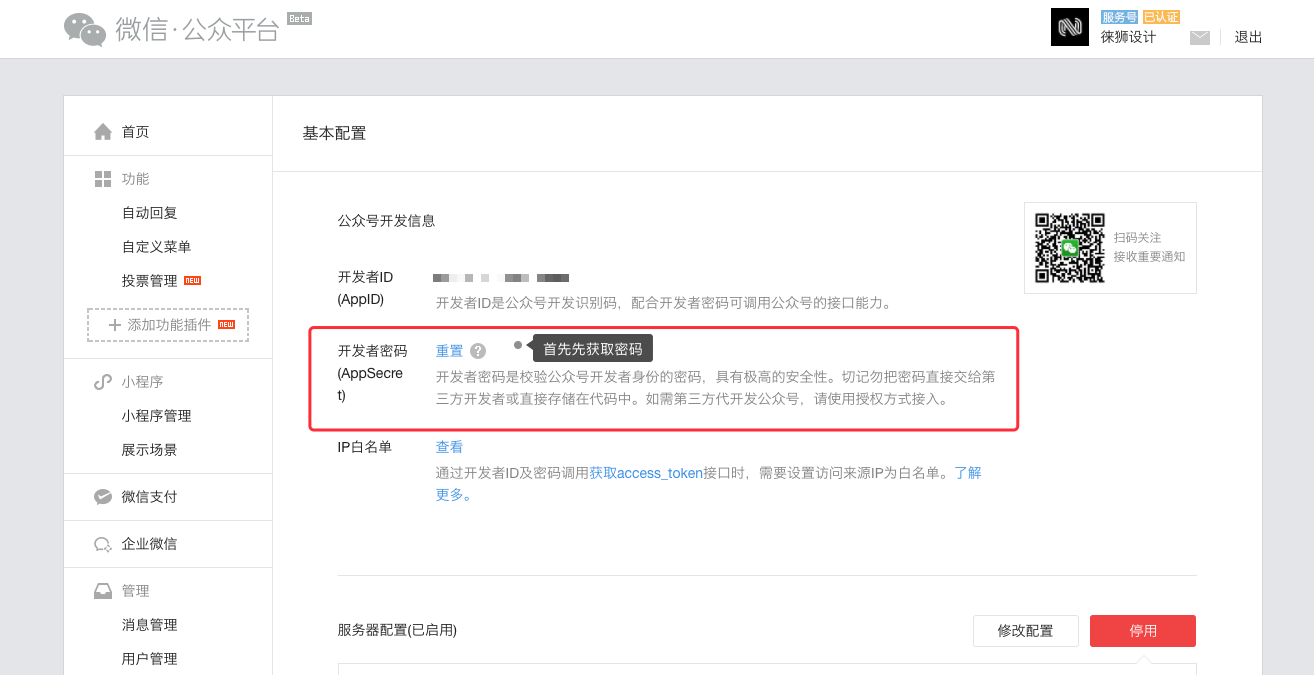
Task: Click the 基本配置 page title
Action: 334,133
